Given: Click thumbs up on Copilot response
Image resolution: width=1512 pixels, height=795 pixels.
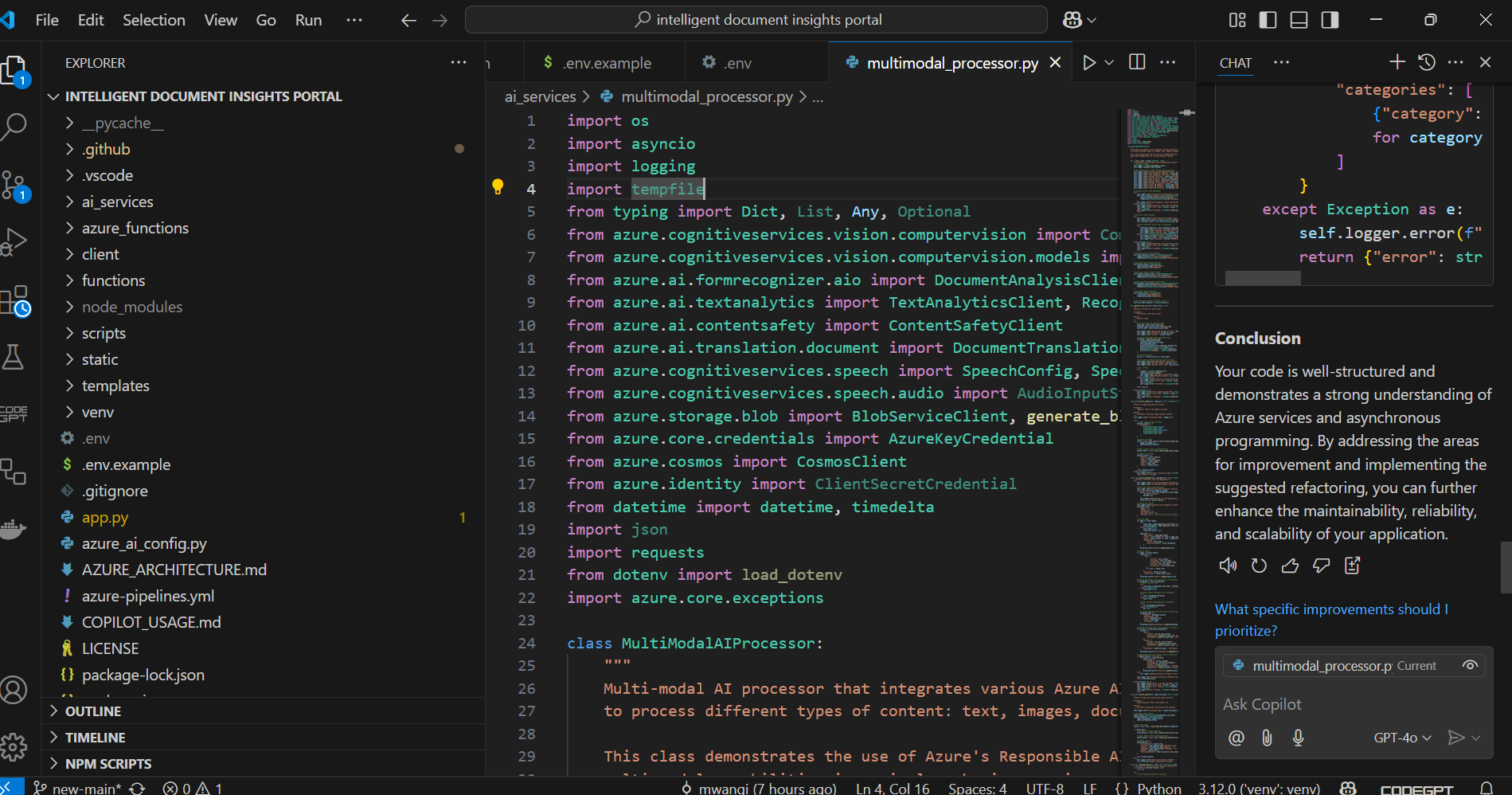Looking at the screenshot, I should click(x=1290, y=566).
